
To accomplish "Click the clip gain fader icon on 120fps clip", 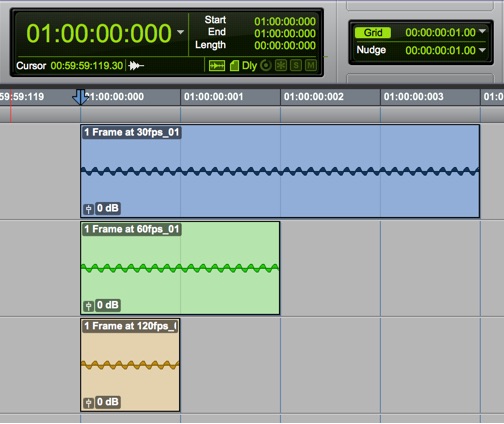I will click(88, 402).
